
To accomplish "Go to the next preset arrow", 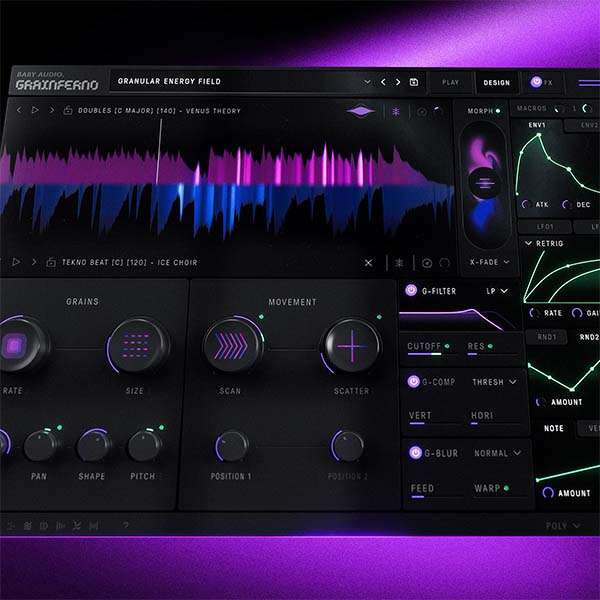I will pos(398,82).
